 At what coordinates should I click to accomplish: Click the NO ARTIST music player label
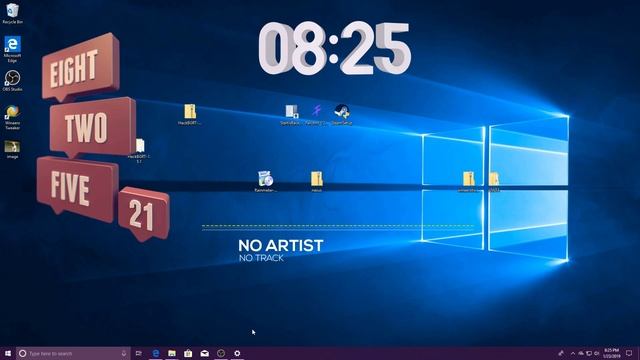click(281, 246)
